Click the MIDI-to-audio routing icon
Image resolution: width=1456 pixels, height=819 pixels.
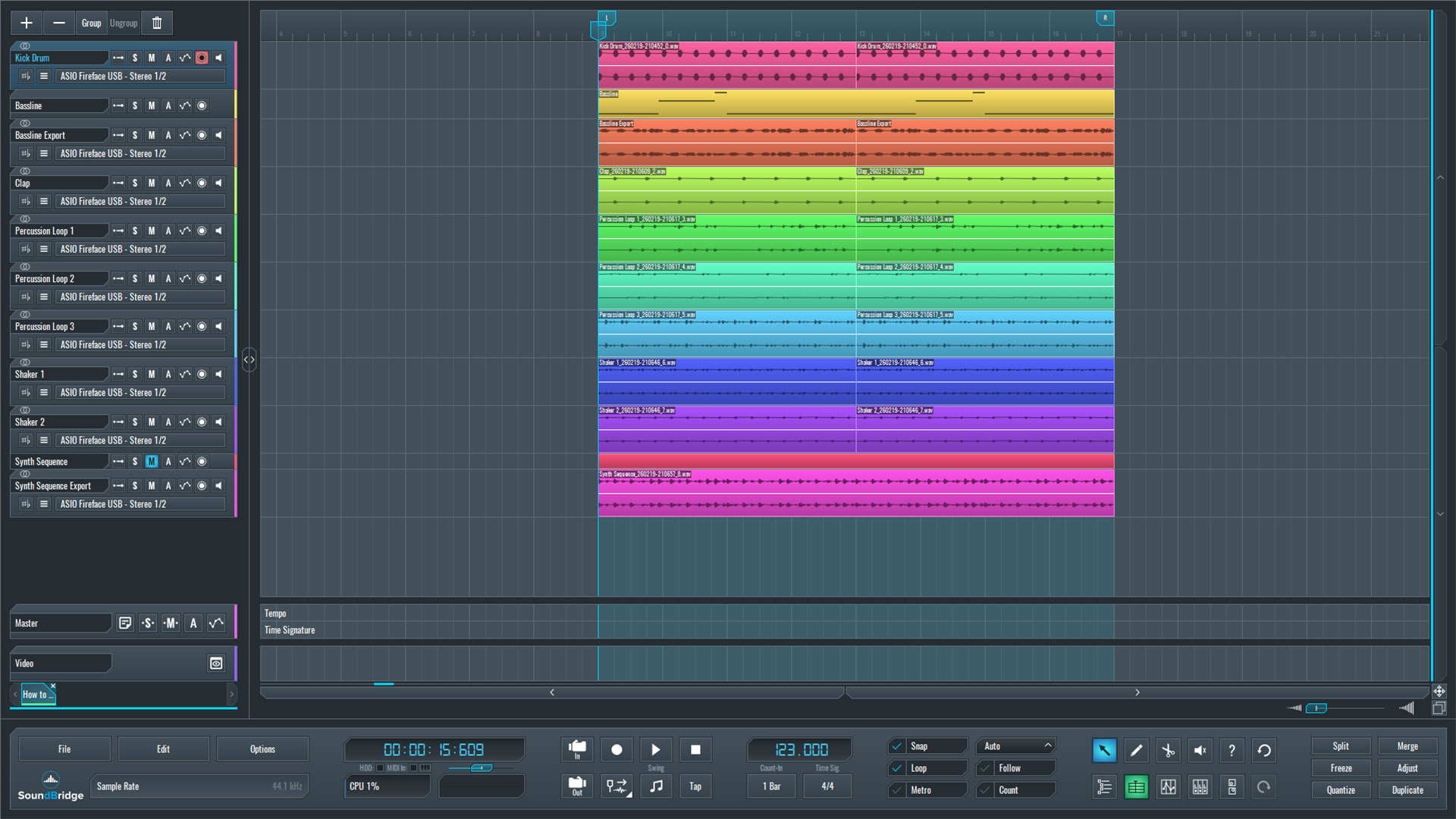[617, 786]
